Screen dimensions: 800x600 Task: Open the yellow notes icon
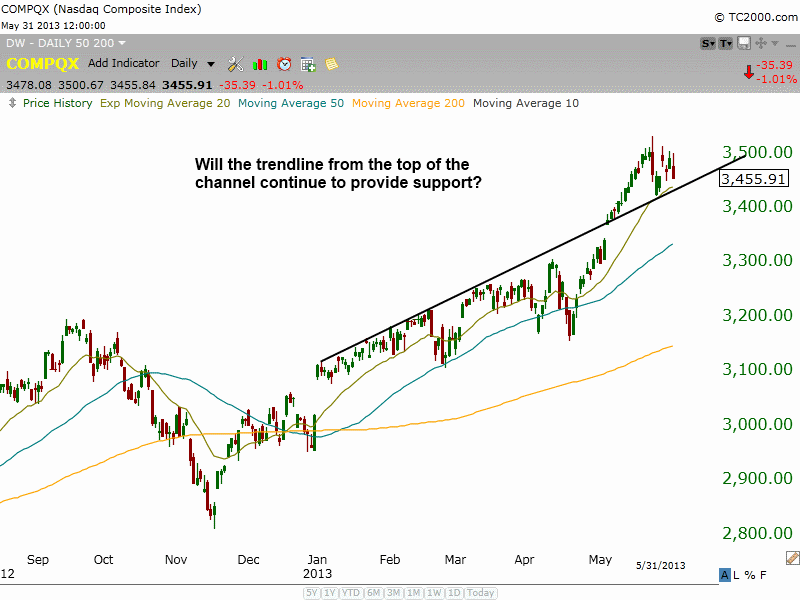(330, 63)
